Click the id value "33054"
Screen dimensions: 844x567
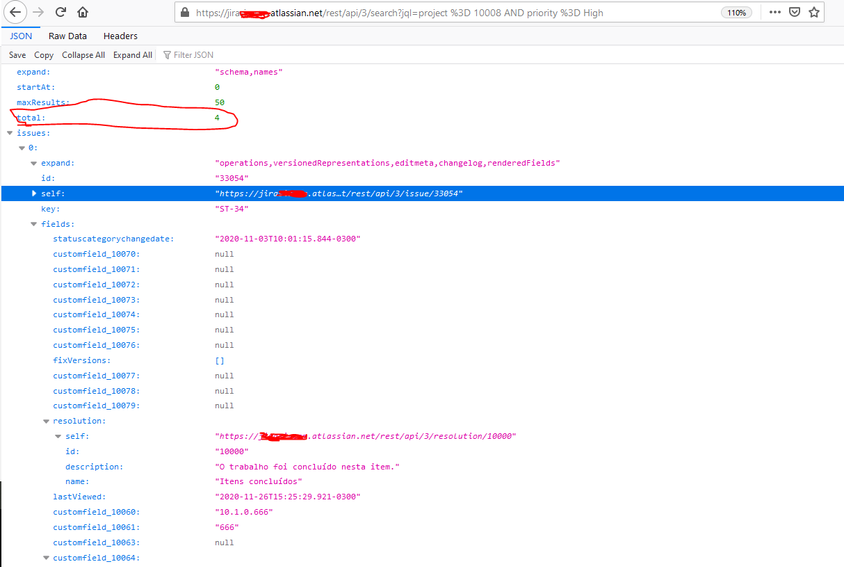(231, 178)
